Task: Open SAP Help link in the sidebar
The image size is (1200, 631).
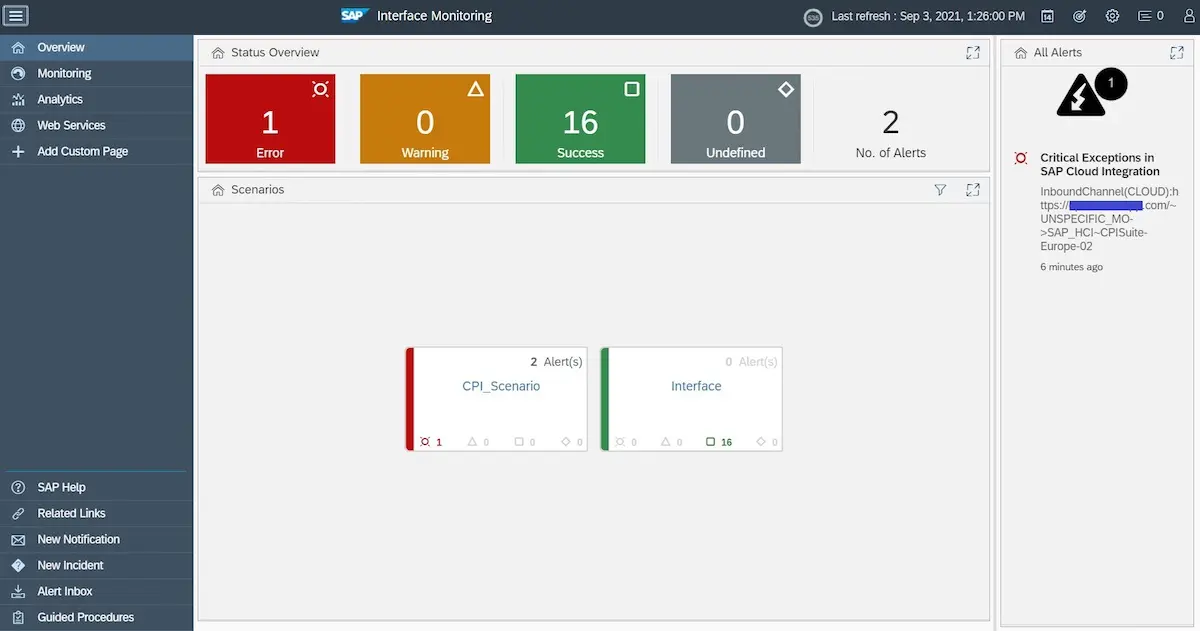Action: (97, 488)
